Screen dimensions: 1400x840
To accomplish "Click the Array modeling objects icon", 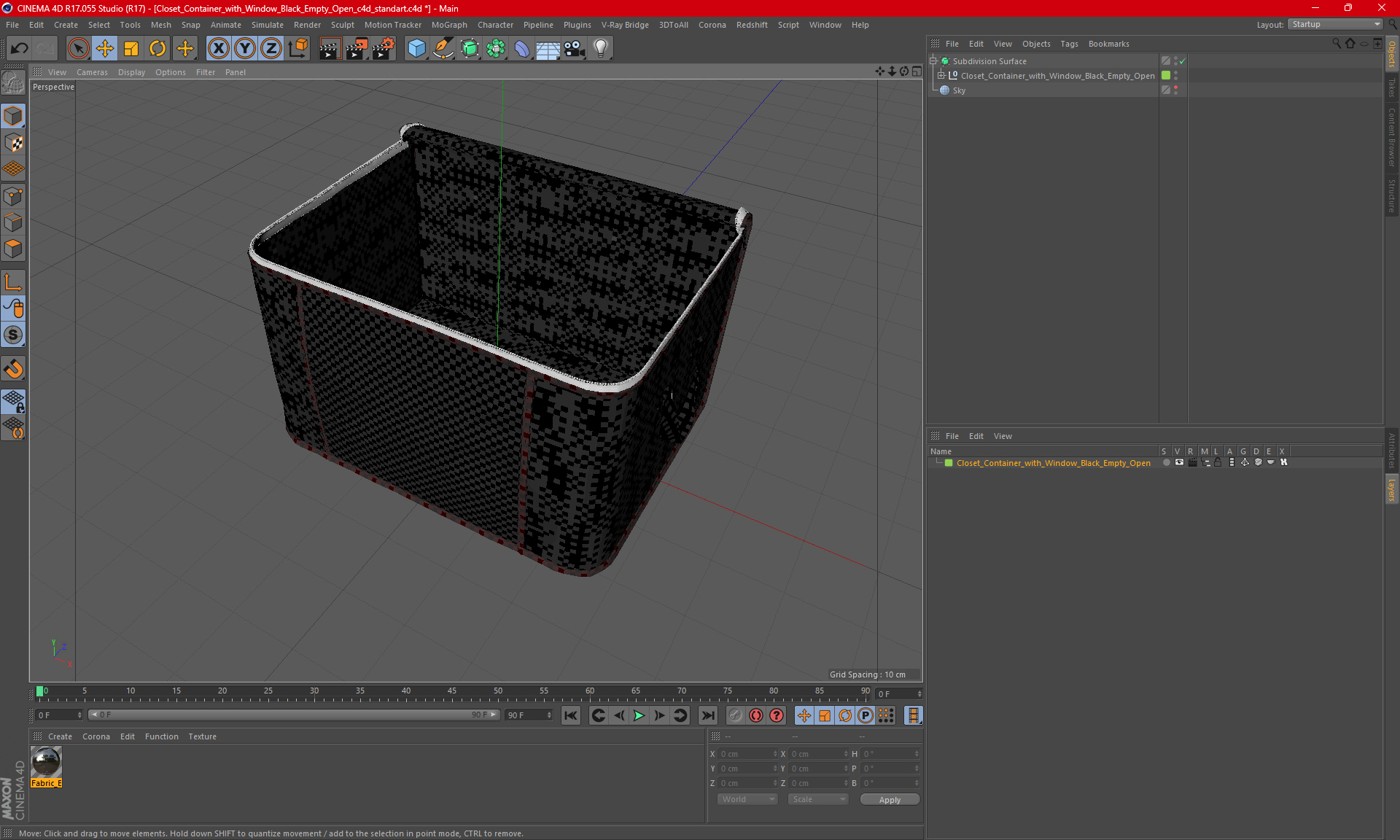I will (x=496, y=49).
